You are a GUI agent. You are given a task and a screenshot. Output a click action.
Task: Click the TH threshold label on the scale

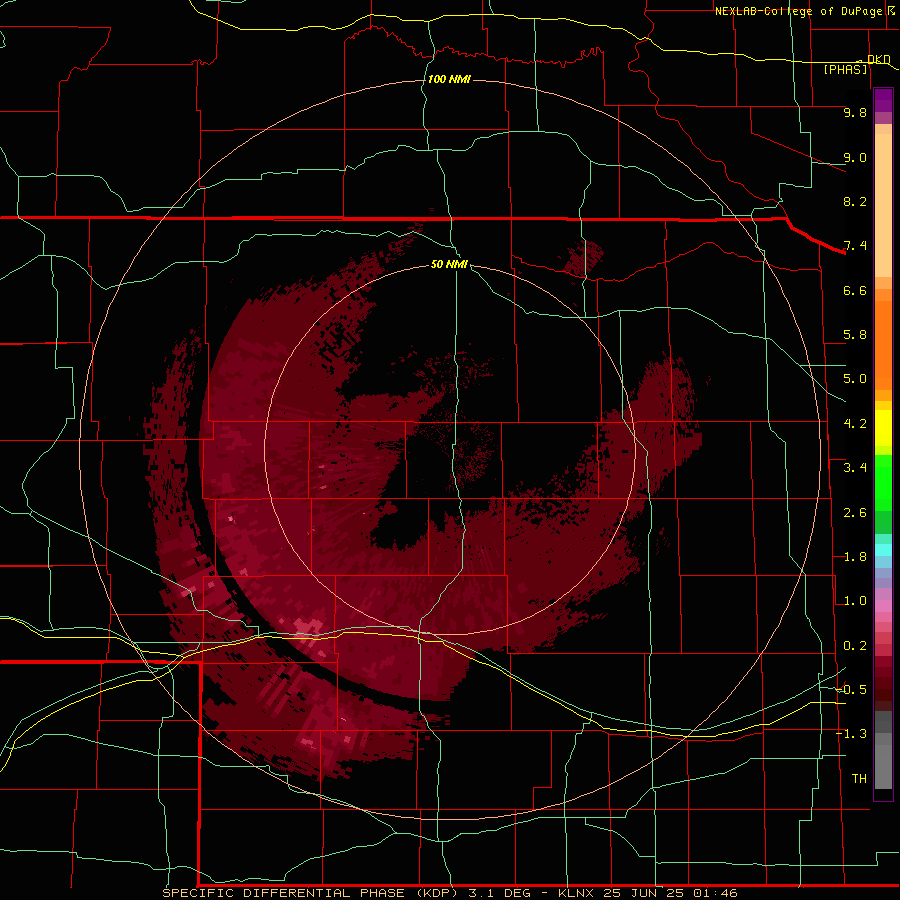pos(859,779)
